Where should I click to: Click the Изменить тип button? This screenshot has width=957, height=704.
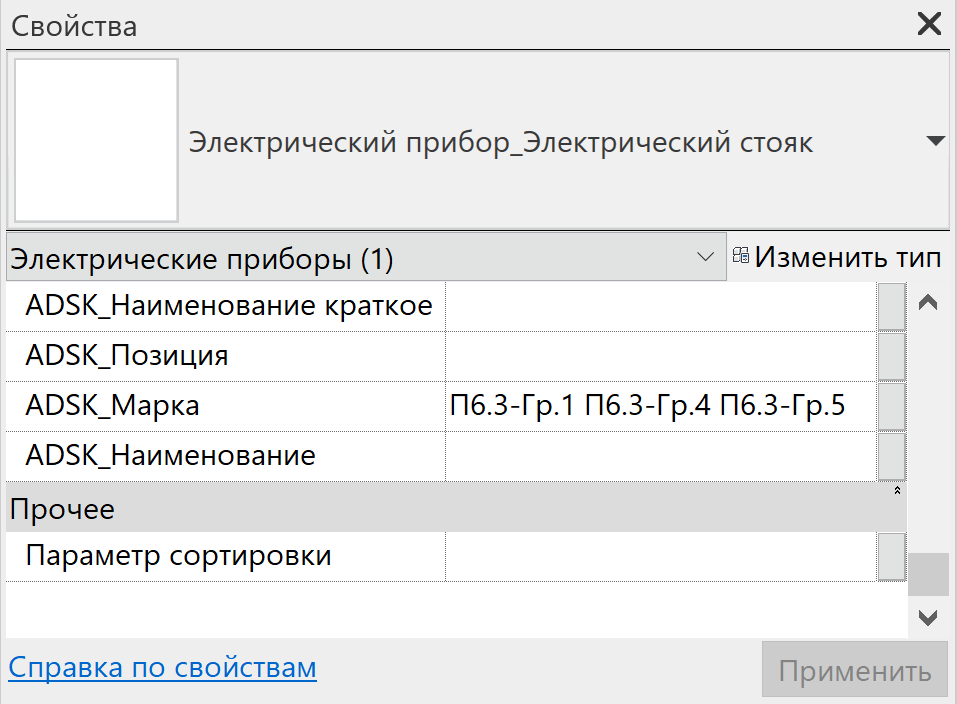coord(837,256)
